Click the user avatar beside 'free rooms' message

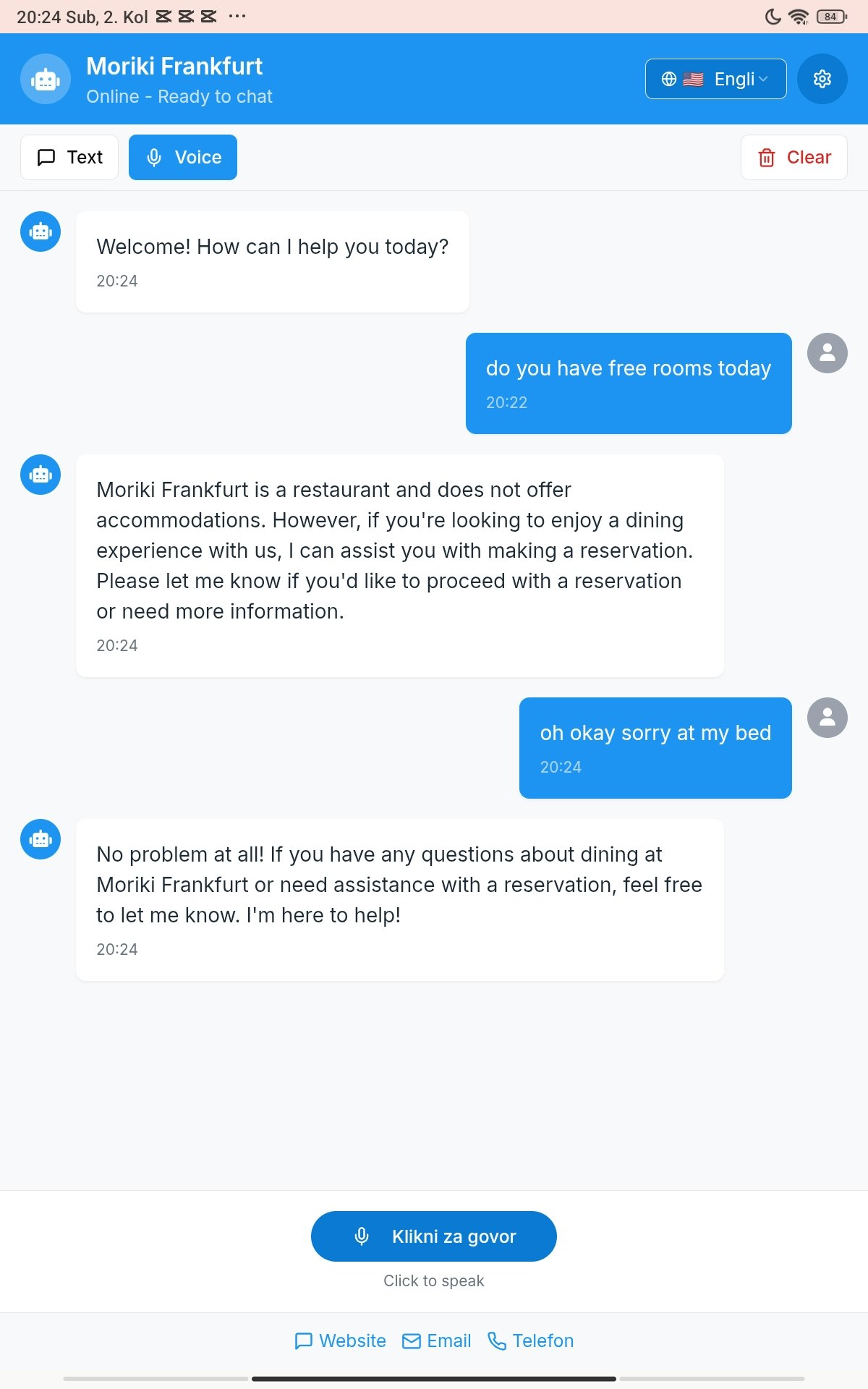pyautogui.click(x=827, y=353)
